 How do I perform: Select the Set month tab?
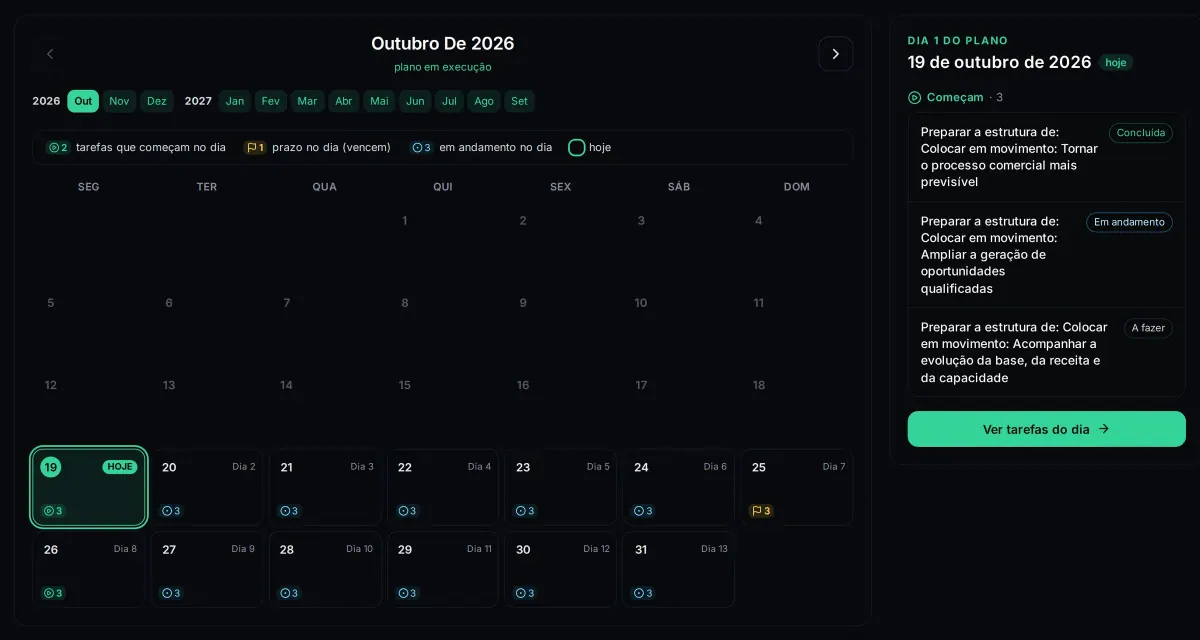519,101
